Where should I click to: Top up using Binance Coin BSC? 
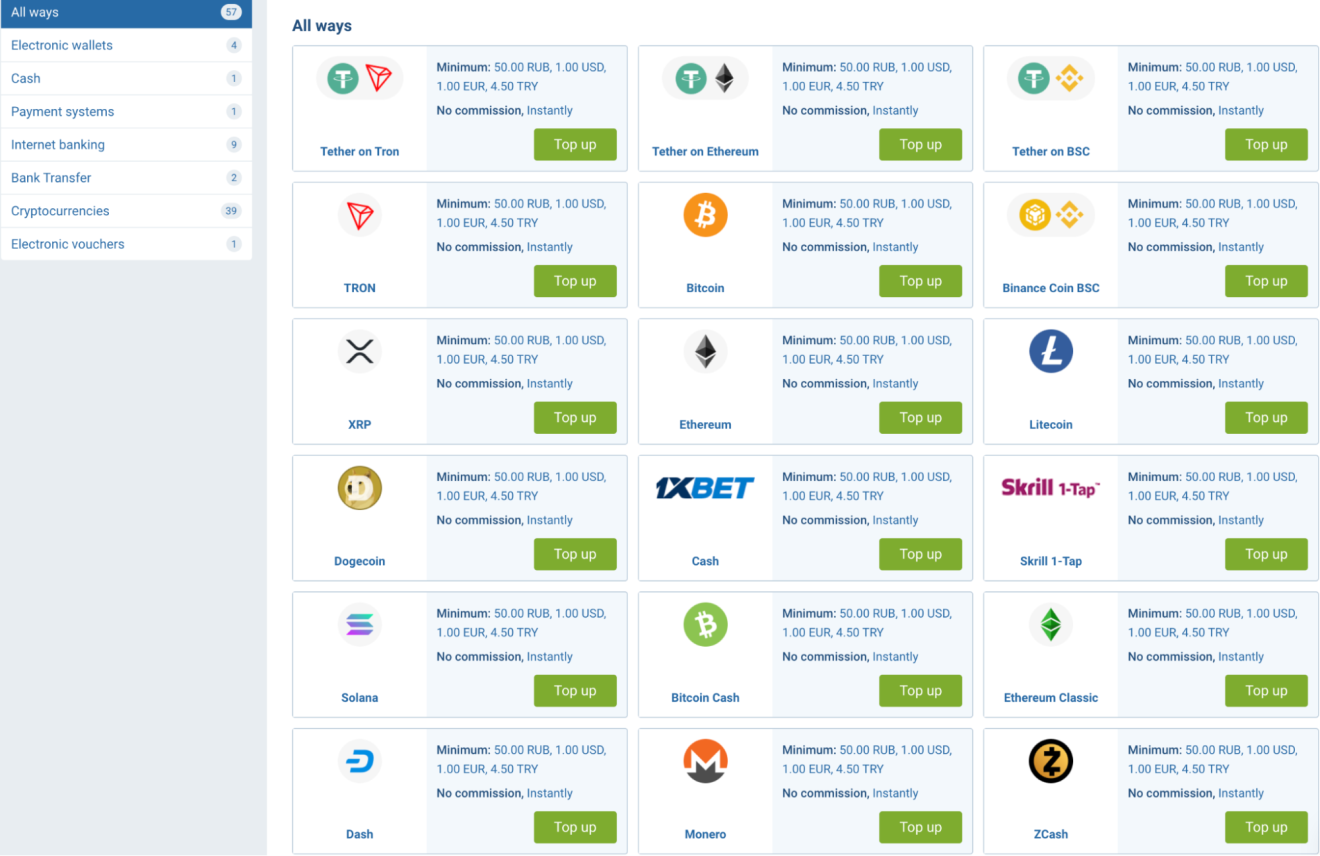point(1265,281)
